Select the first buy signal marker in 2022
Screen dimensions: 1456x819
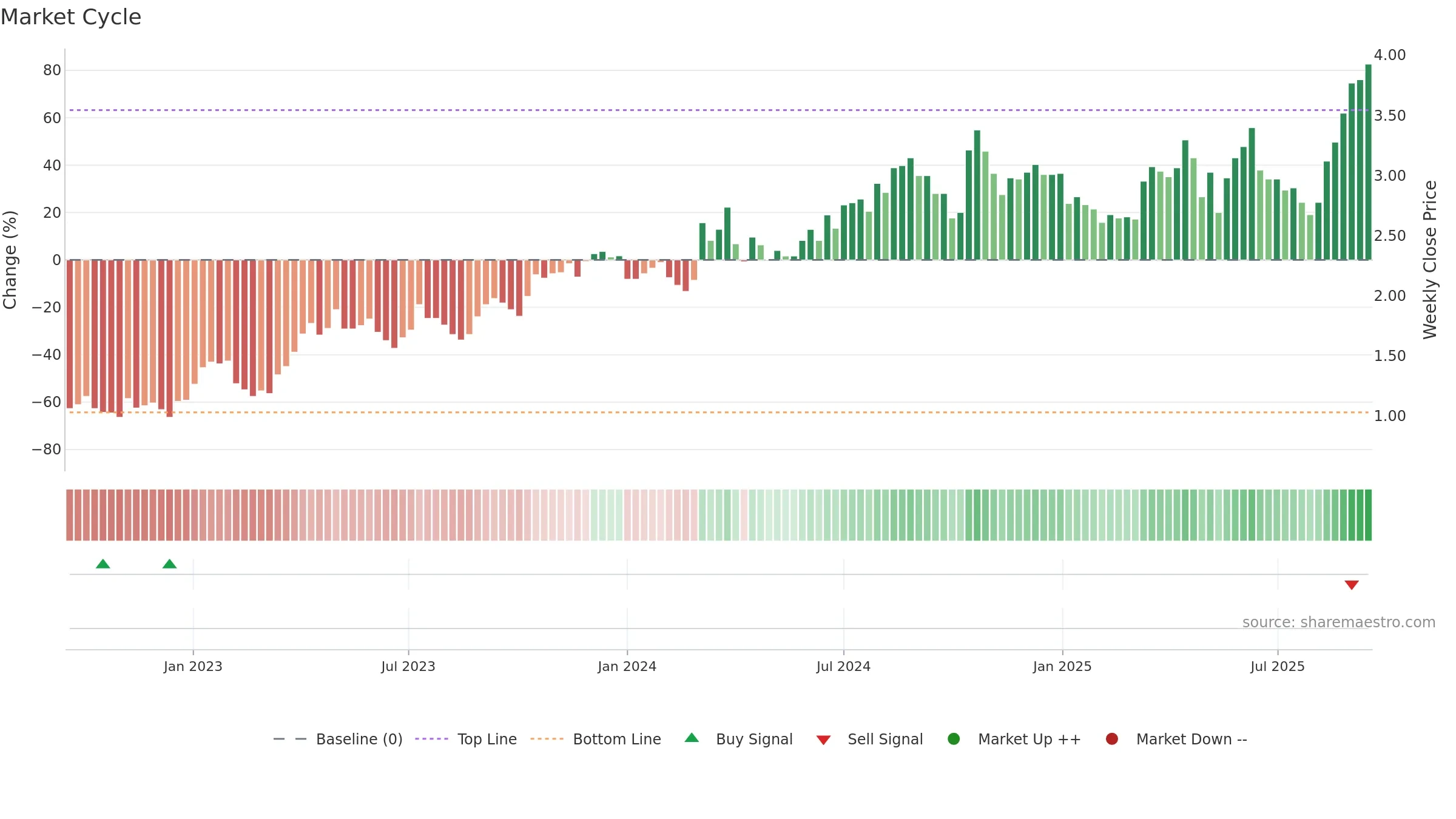(103, 564)
